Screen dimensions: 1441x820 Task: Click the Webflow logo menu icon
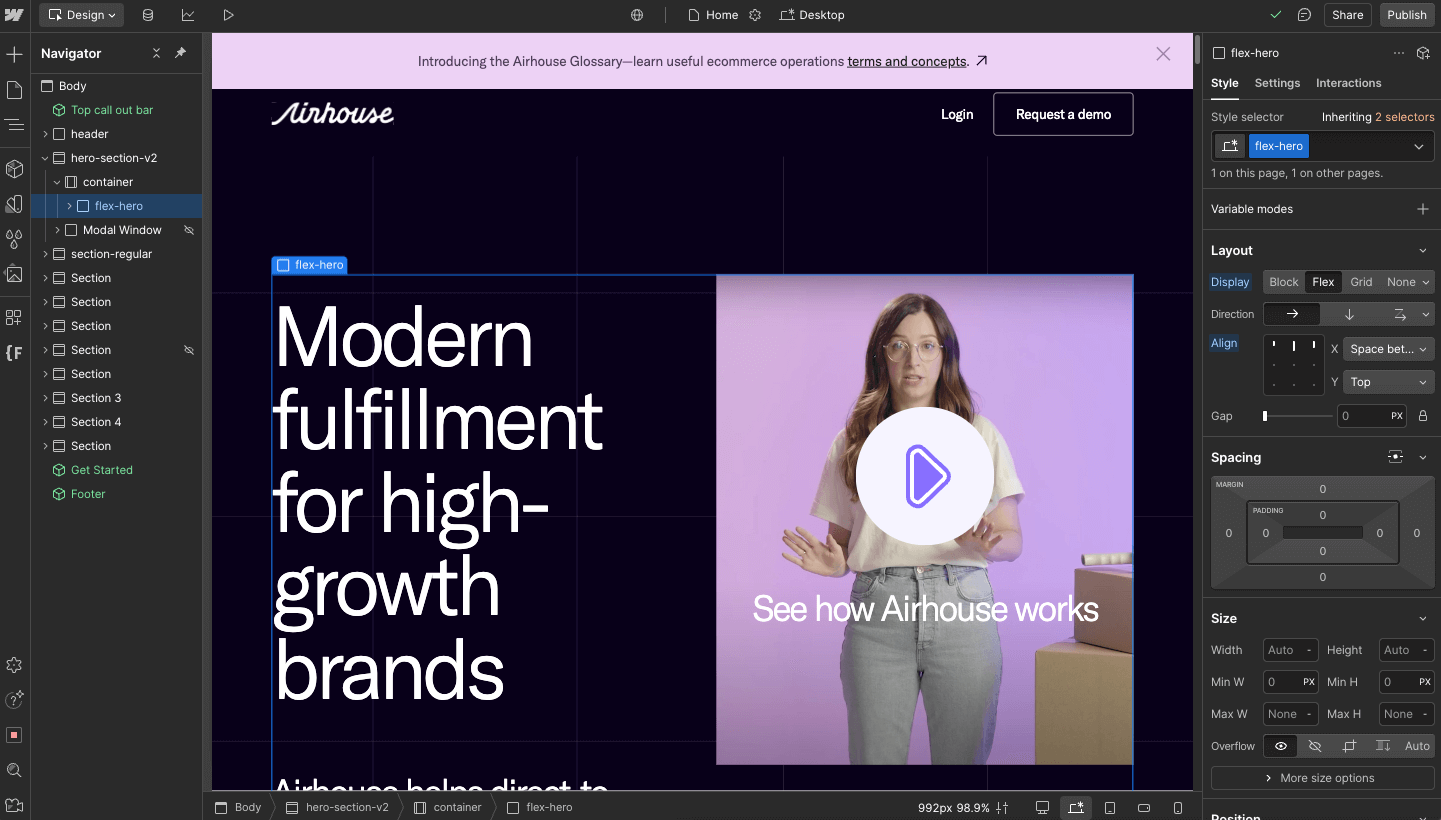[14, 15]
